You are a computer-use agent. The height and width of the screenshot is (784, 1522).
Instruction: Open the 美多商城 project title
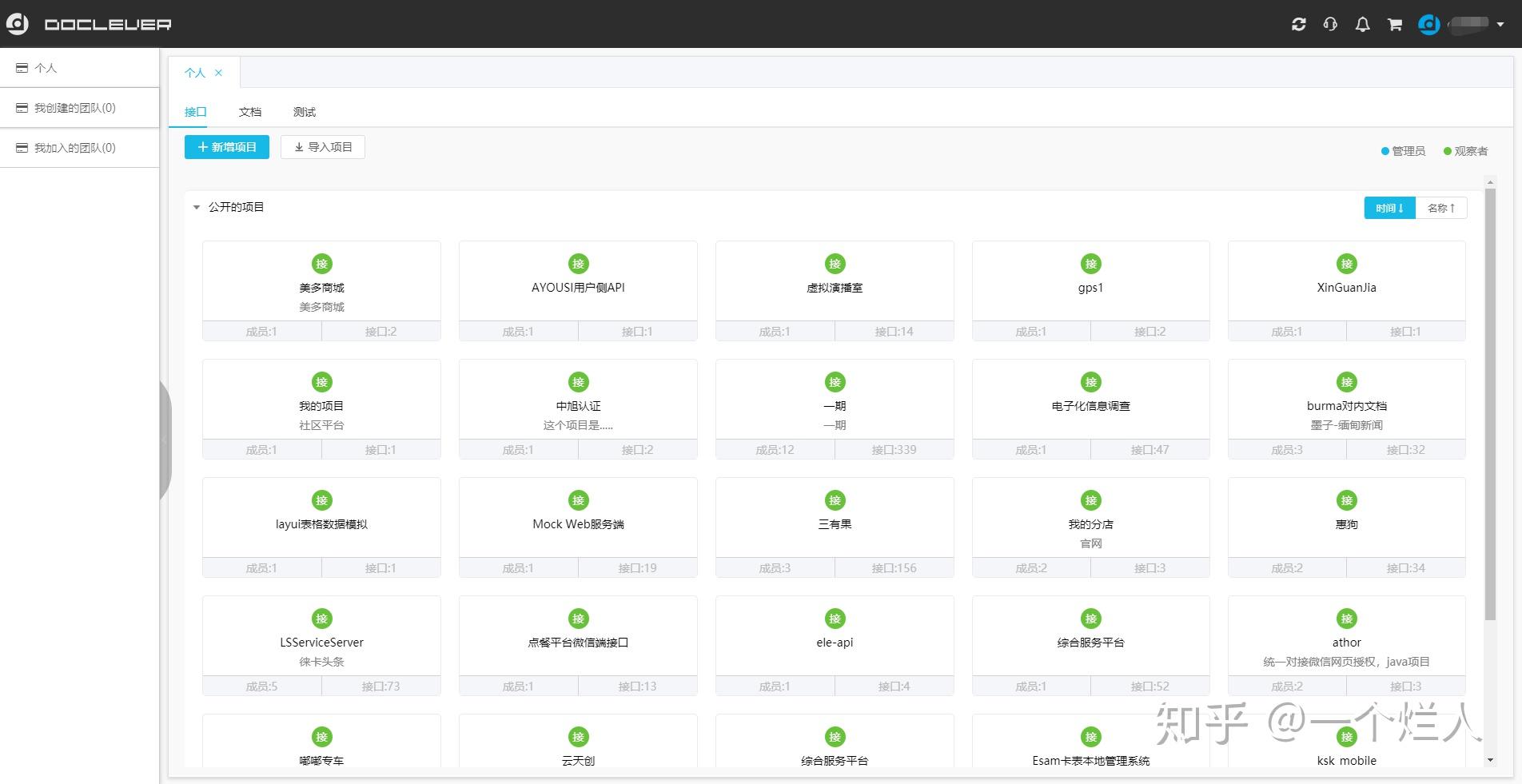[x=321, y=288]
